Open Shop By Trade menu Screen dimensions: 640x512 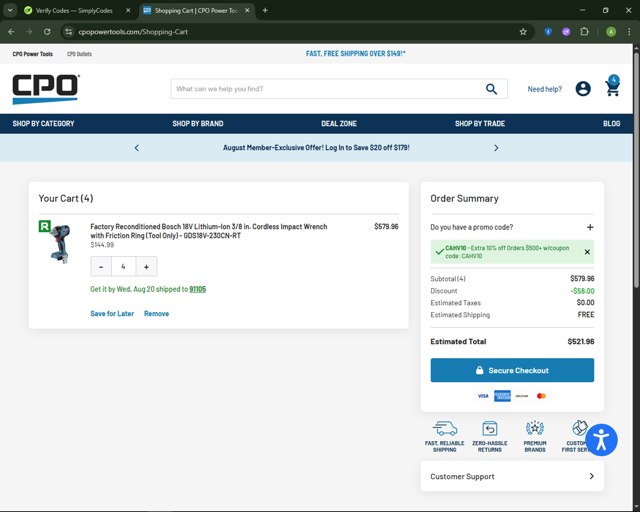[480, 123]
